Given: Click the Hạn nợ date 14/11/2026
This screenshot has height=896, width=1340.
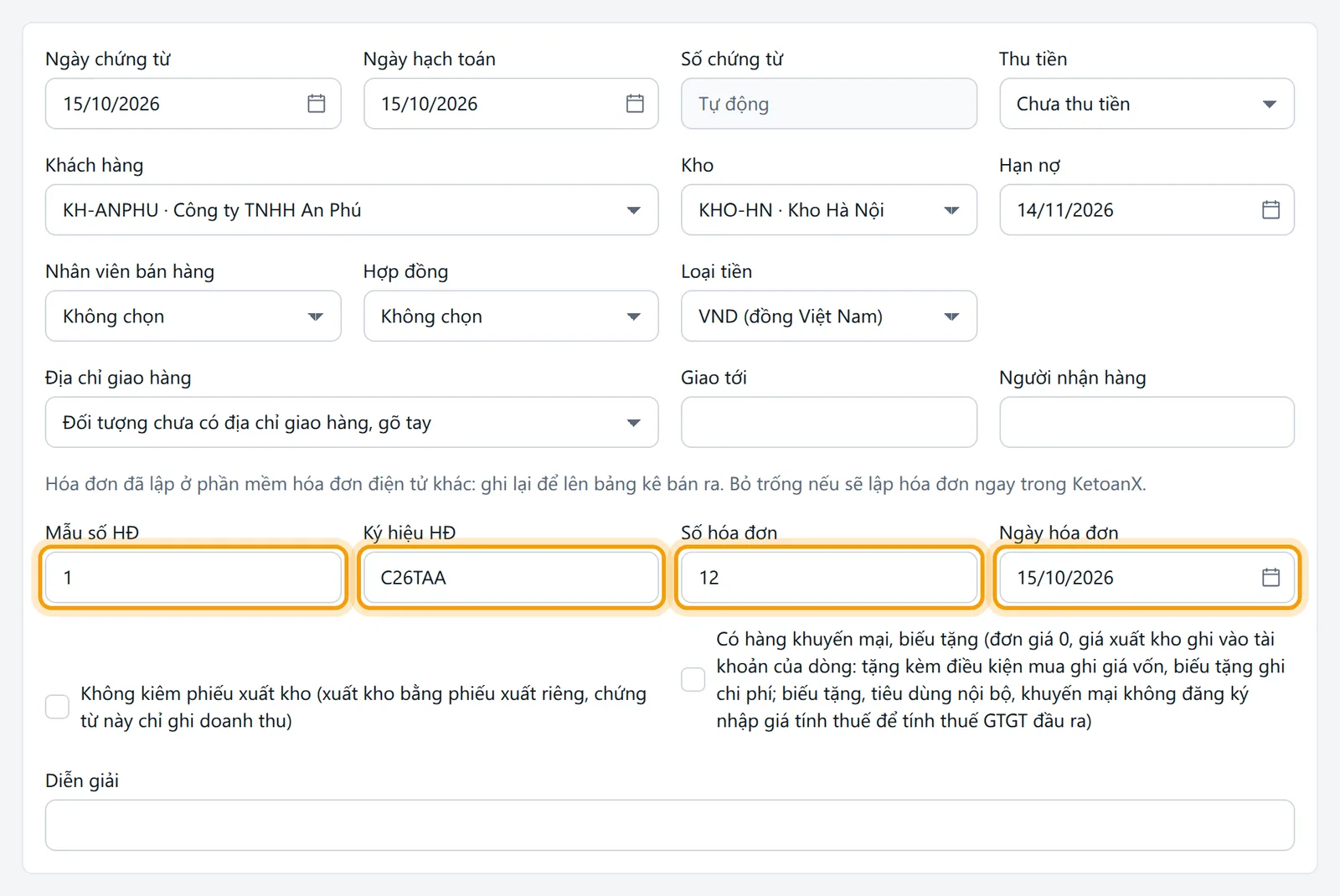Looking at the screenshot, I should coord(1065,211).
